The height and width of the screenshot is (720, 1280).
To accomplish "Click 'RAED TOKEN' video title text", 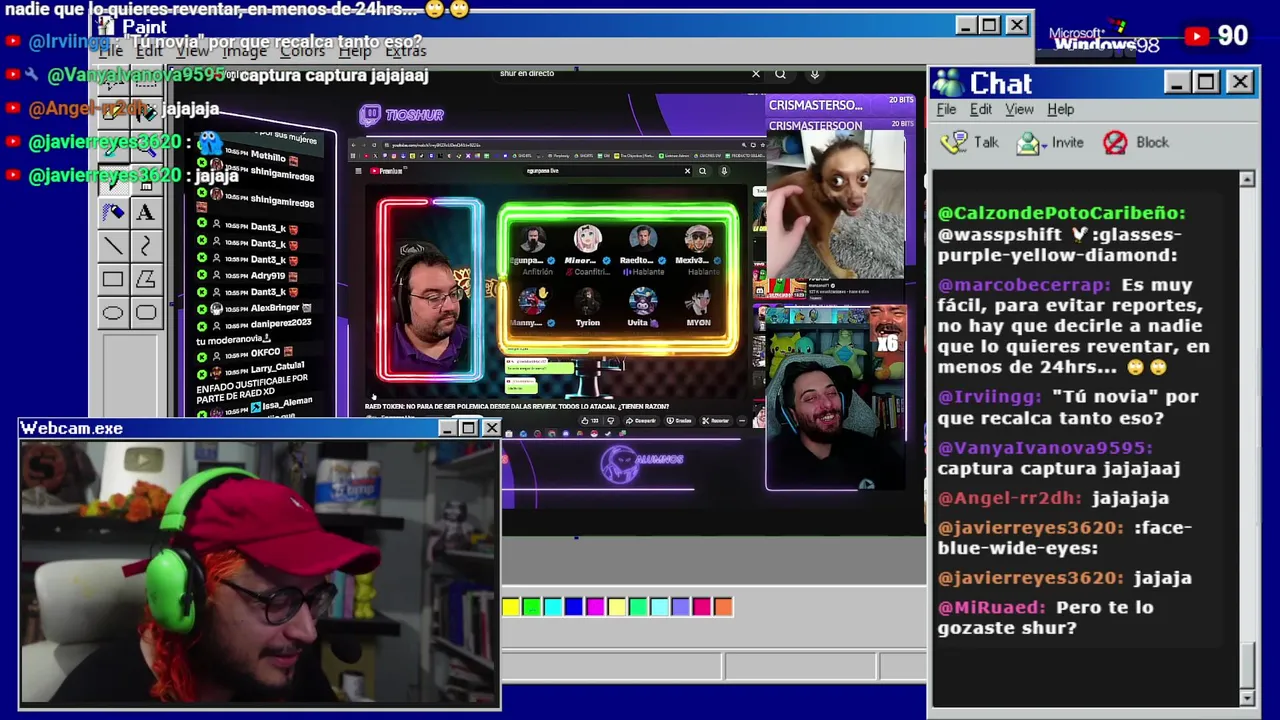I will point(517,407).
